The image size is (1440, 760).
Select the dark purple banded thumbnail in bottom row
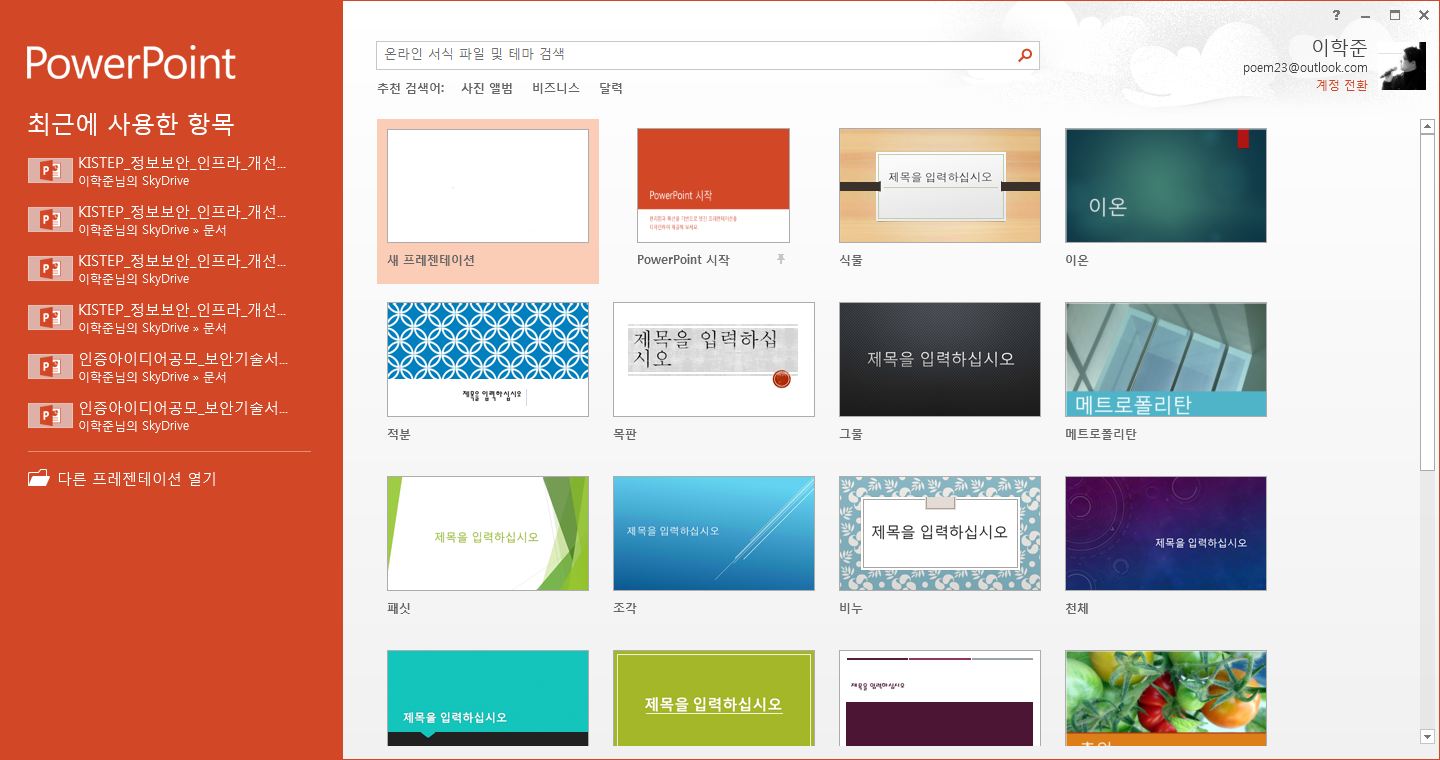(x=940, y=698)
